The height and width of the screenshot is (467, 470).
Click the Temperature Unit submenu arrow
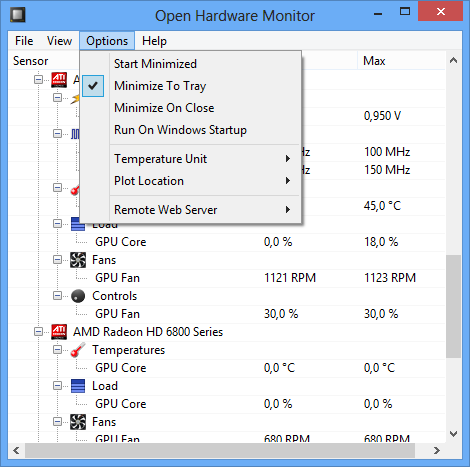pos(288,159)
